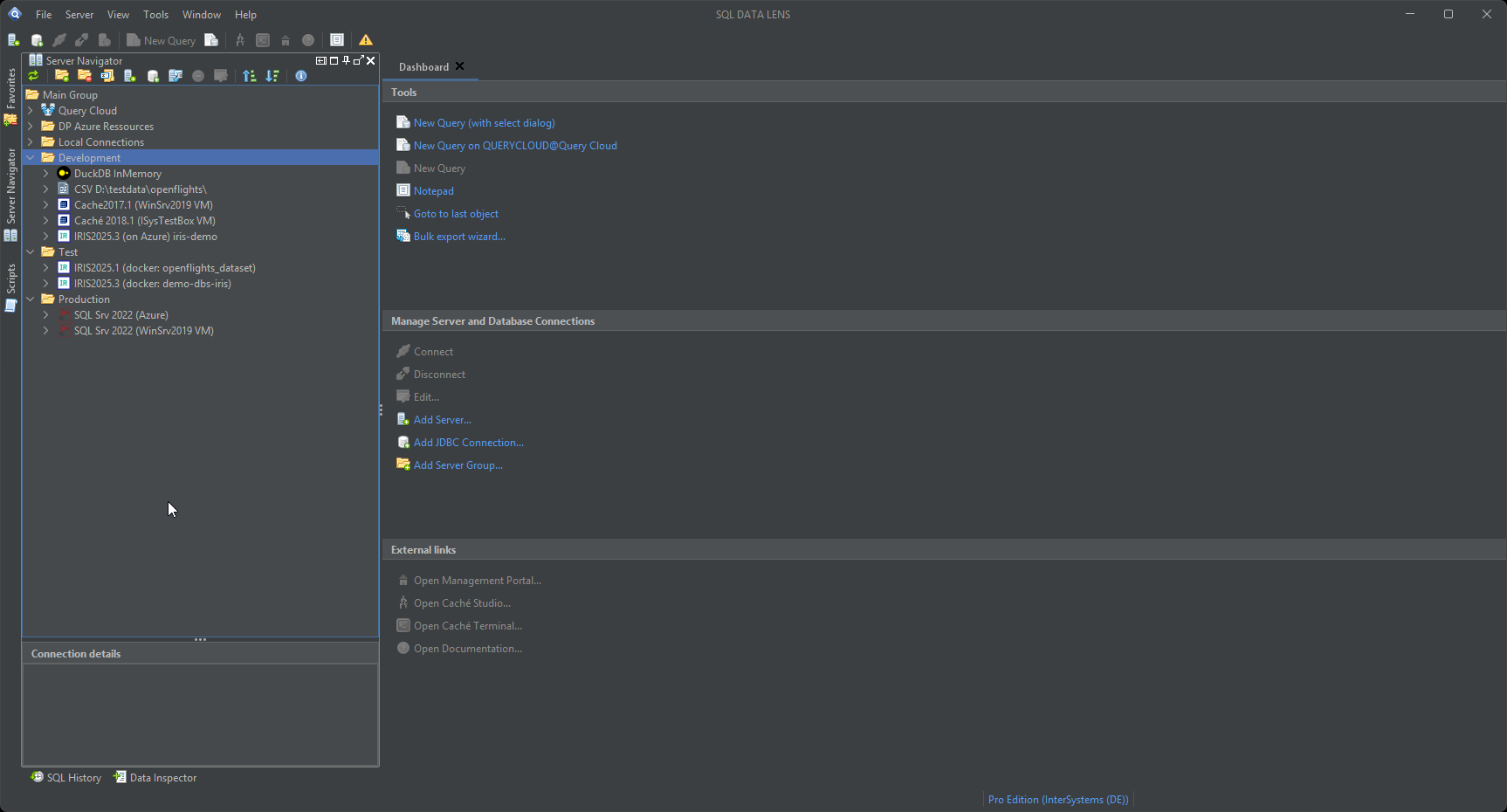This screenshot has width=1507, height=812.
Task: Click Goto to last object link
Action: 456,214
